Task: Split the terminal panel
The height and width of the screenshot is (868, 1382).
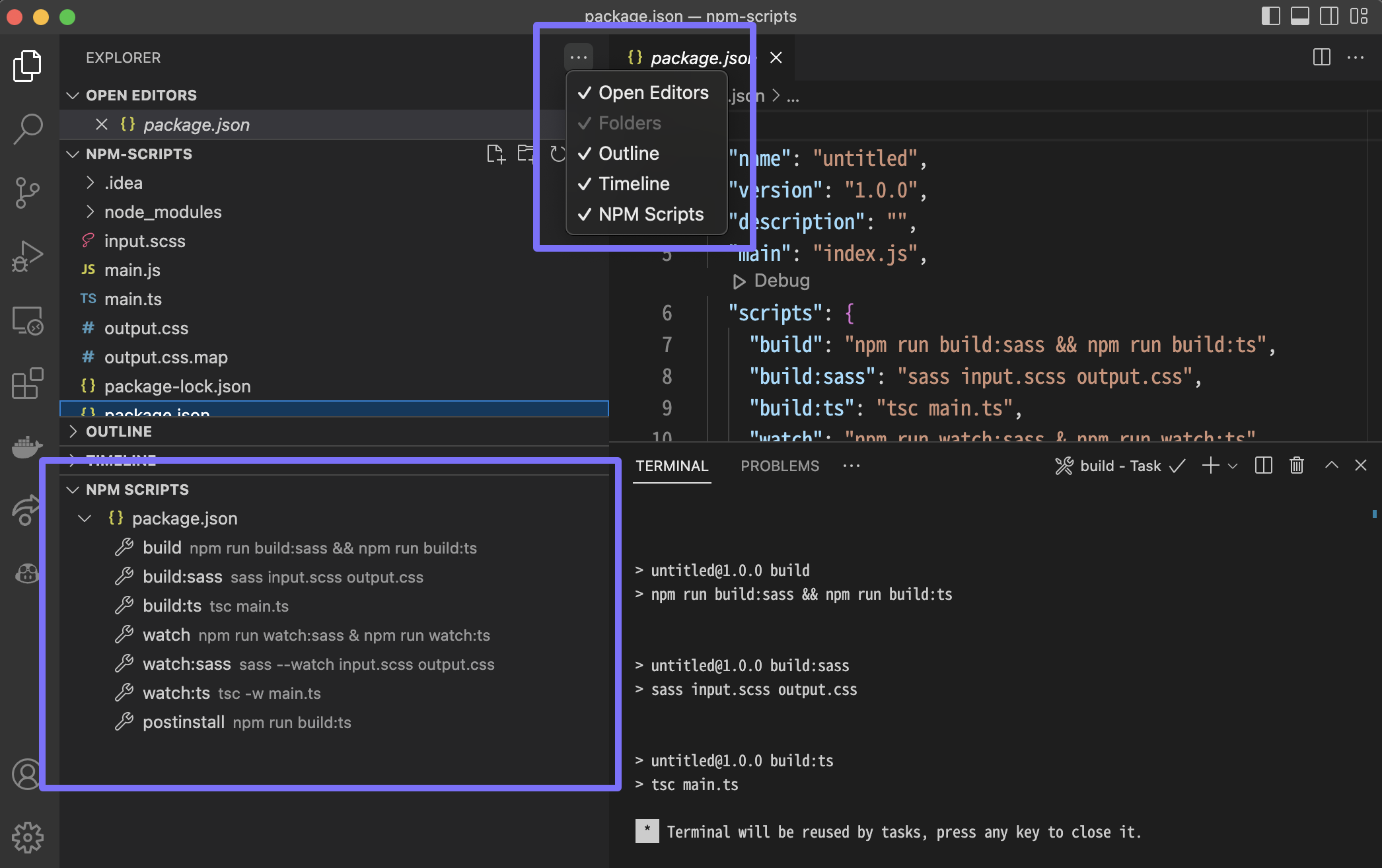Action: [x=1263, y=466]
